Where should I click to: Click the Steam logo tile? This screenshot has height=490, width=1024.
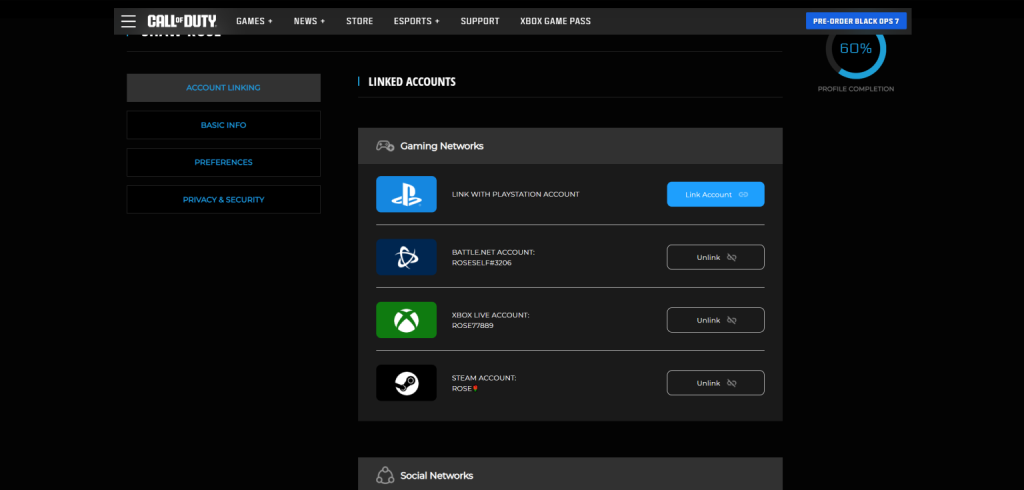tap(406, 383)
